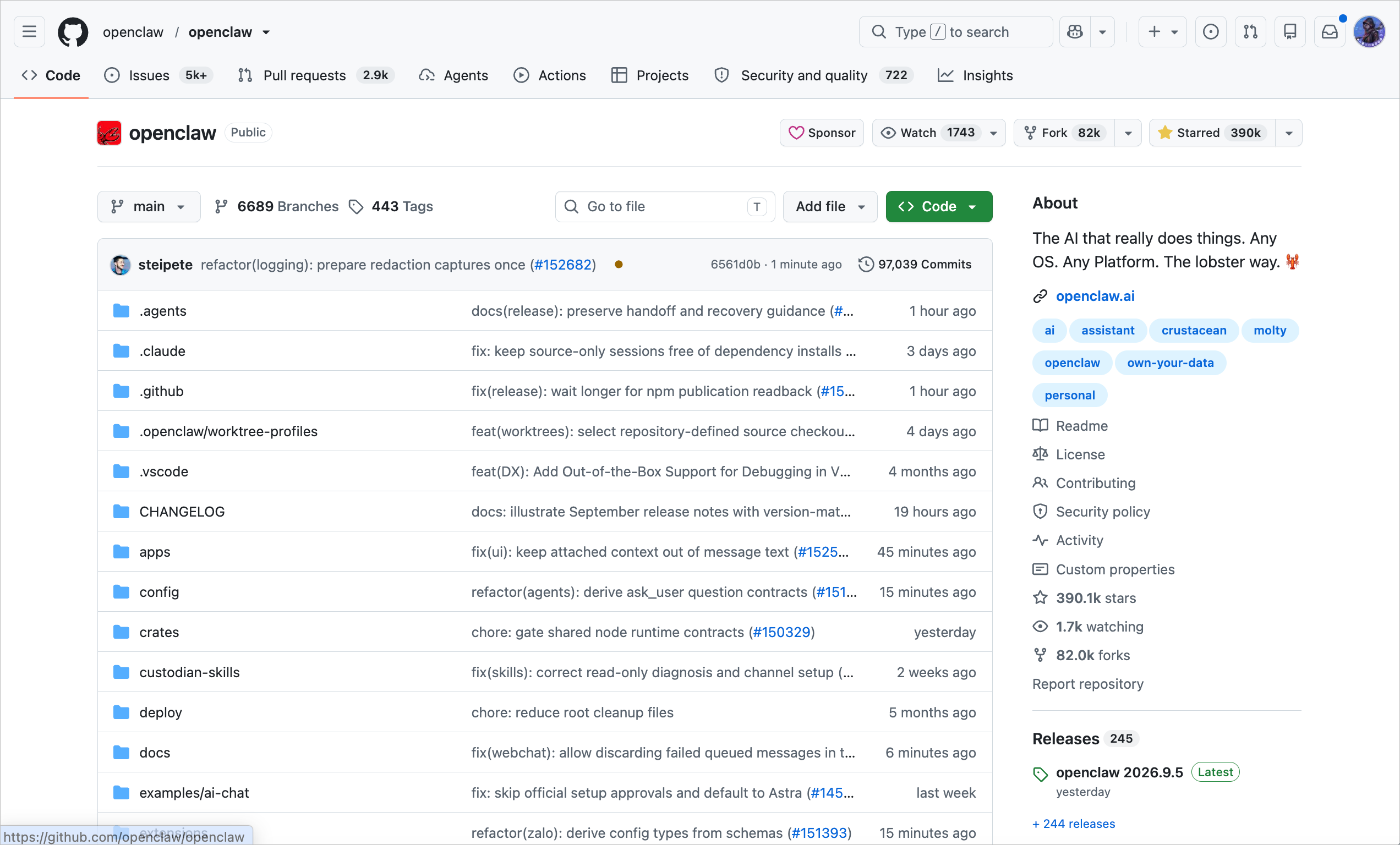This screenshot has height=845, width=1400.
Task: Open the green Code dropdown
Action: click(939, 207)
